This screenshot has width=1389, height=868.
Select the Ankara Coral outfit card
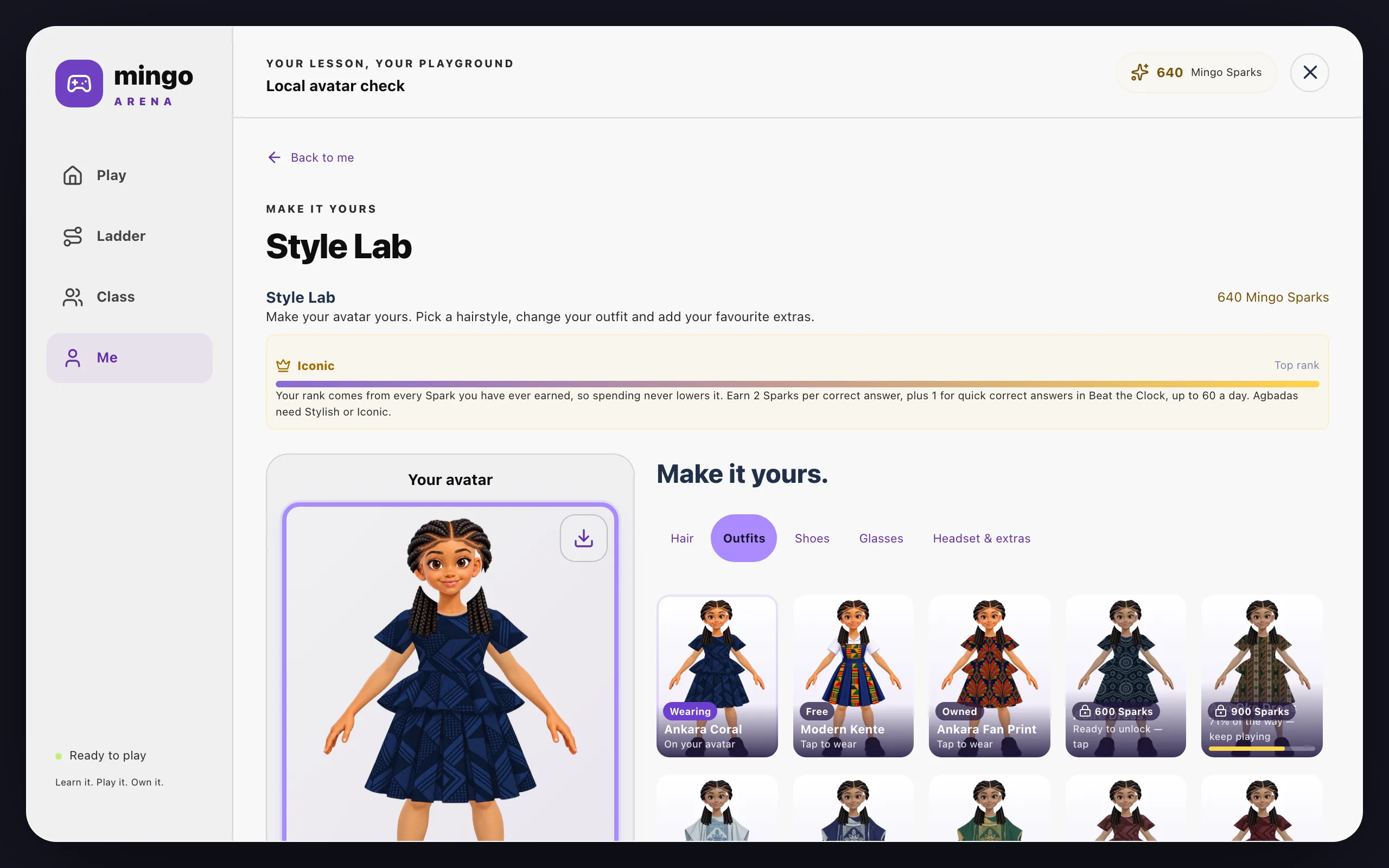[717, 676]
